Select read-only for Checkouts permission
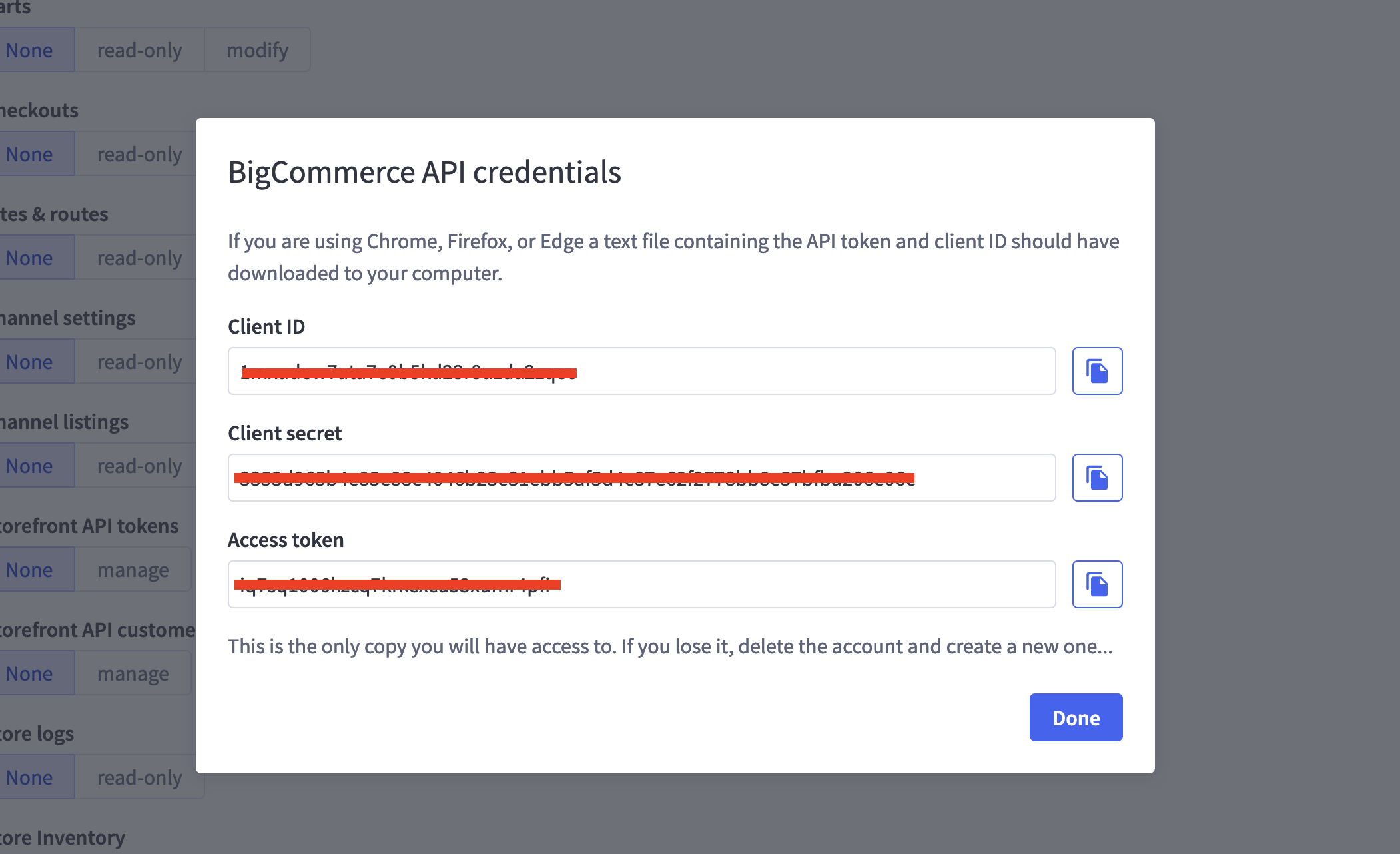Image resolution: width=1400 pixels, height=854 pixels. [x=139, y=154]
